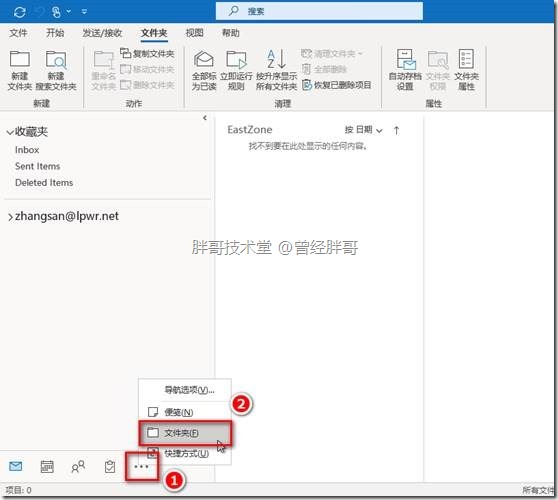Open People contacts in navigation bar
Screen dimensions: 558x500
(78, 466)
